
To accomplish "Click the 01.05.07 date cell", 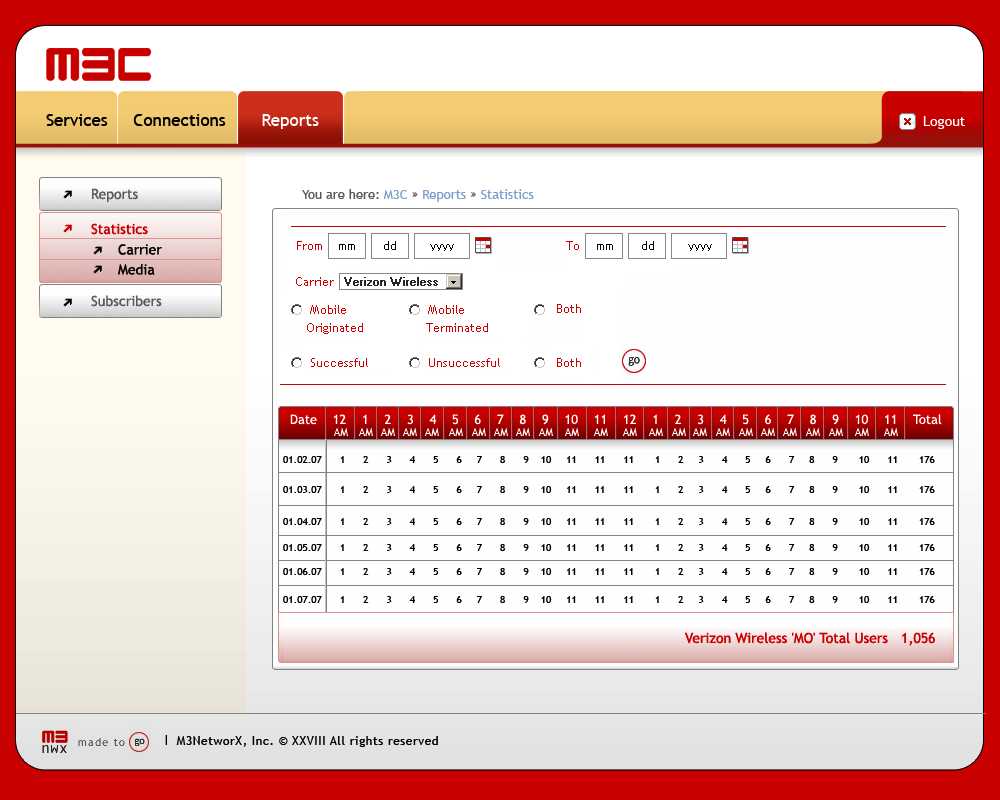I will (302, 547).
